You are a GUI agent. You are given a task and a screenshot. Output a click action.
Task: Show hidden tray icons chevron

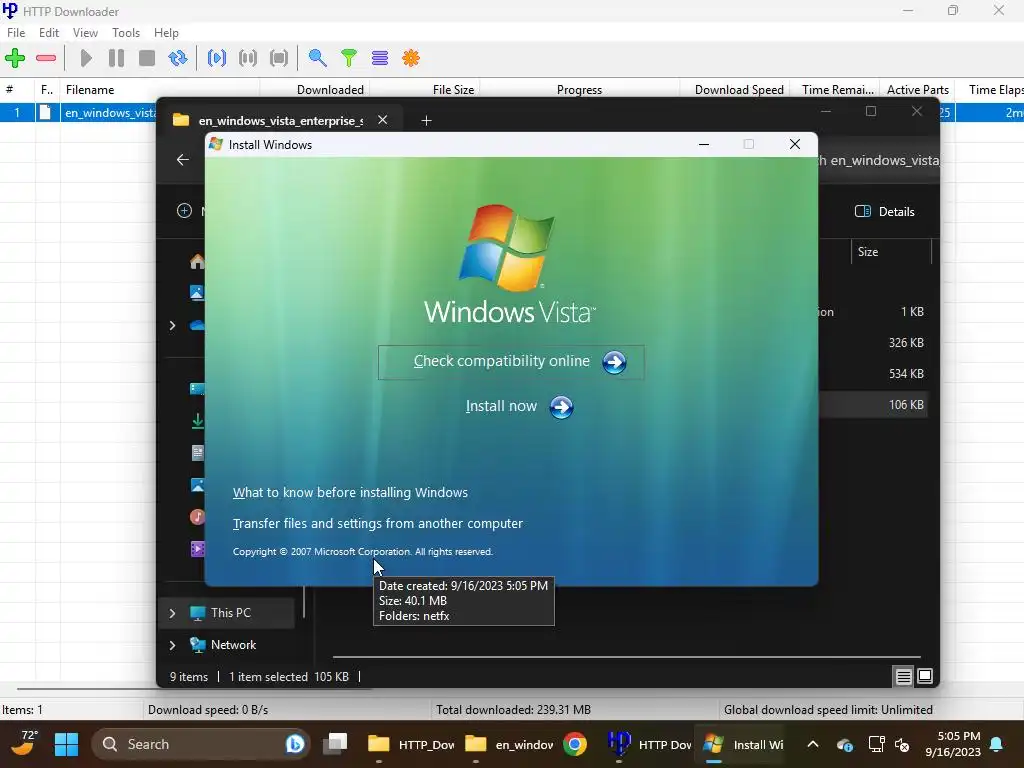coord(812,744)
